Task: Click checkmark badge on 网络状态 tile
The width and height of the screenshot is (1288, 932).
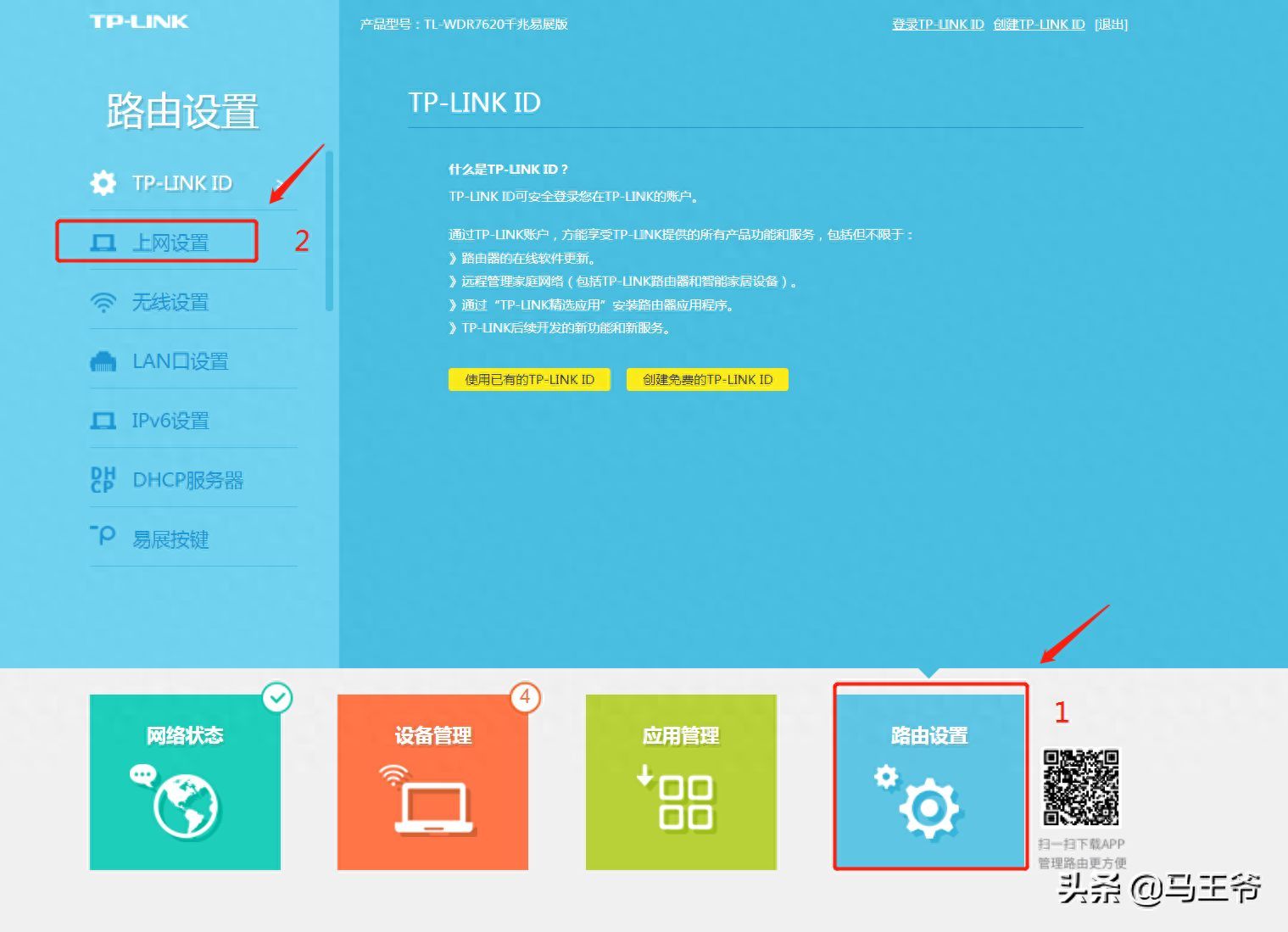Action: click(277, 698)
